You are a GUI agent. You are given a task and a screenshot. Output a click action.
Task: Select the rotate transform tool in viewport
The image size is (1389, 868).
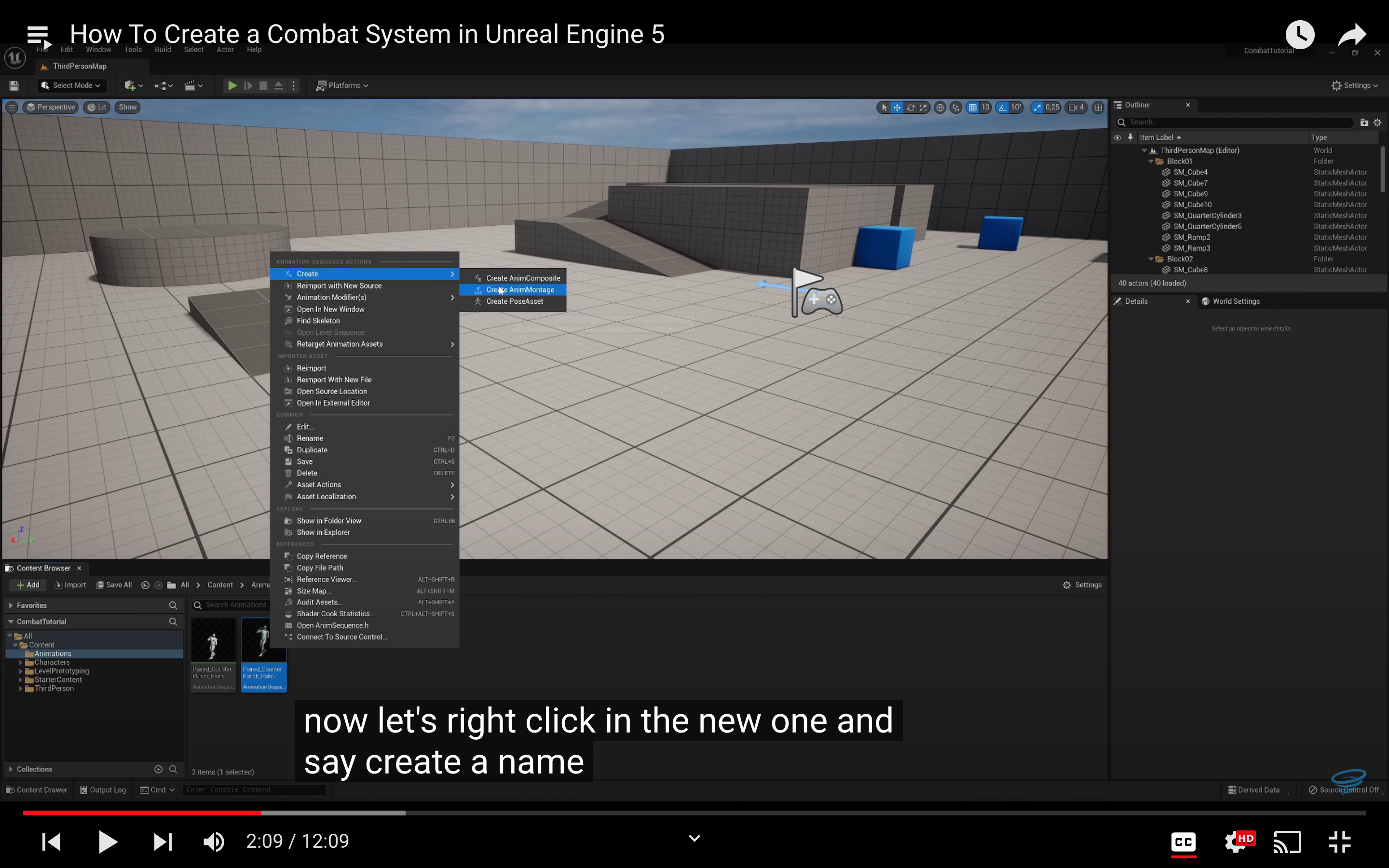(x=910, y=108)
